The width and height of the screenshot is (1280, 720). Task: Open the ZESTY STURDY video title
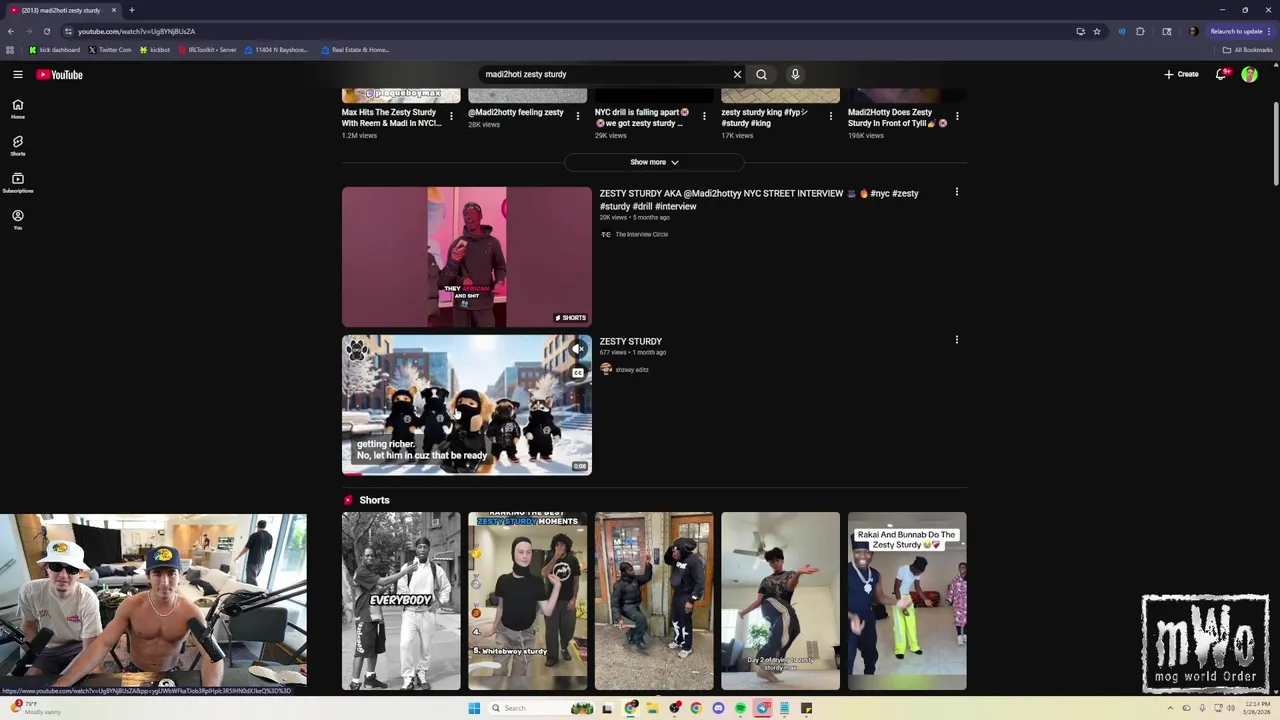[x=630, y=341]
